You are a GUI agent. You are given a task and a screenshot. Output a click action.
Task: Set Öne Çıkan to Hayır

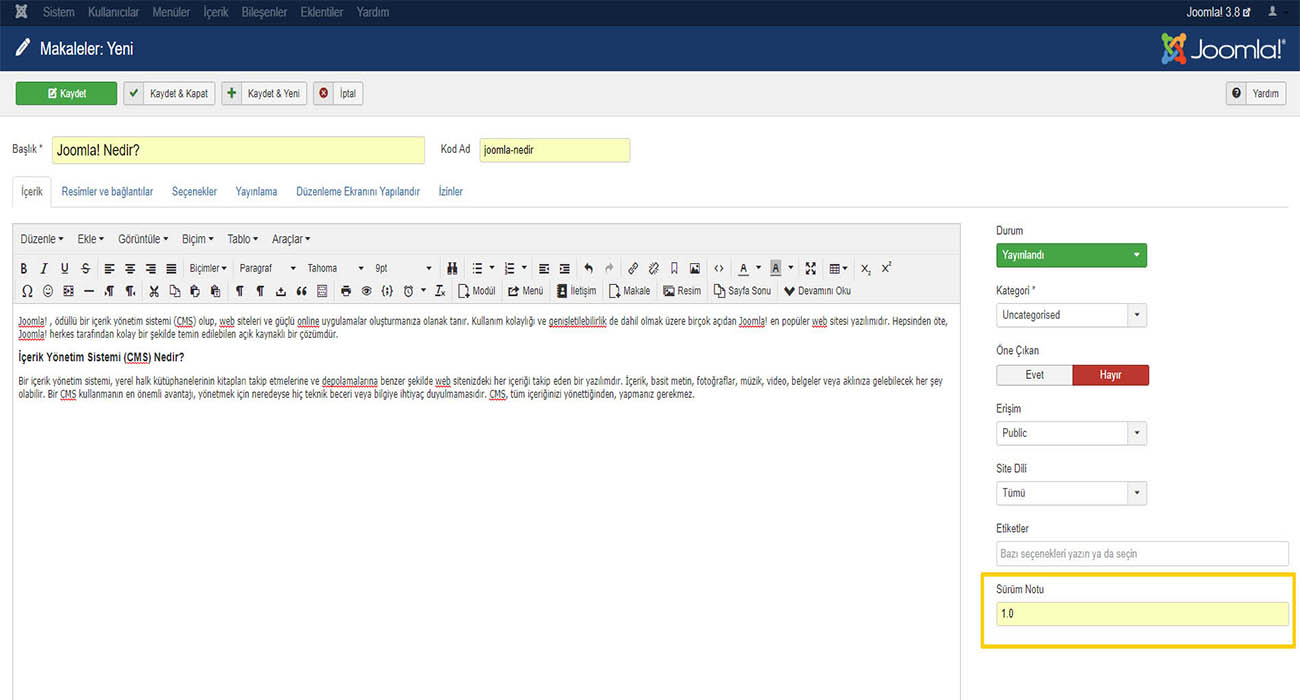click(1110, 375)
